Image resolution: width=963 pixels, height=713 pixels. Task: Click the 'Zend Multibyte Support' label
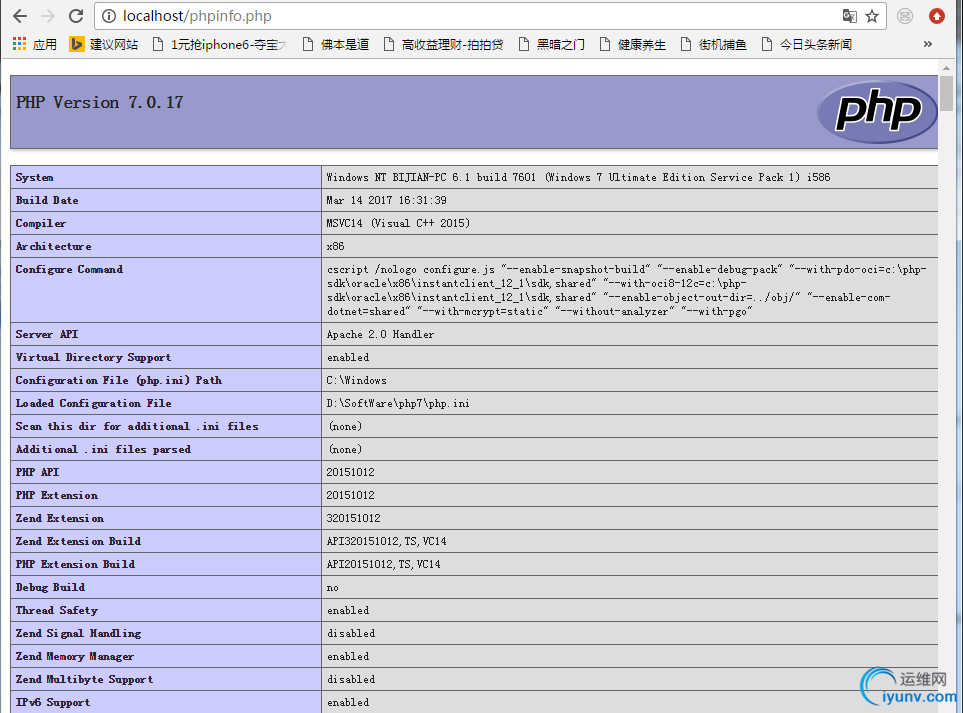click(x=84, y=679)
